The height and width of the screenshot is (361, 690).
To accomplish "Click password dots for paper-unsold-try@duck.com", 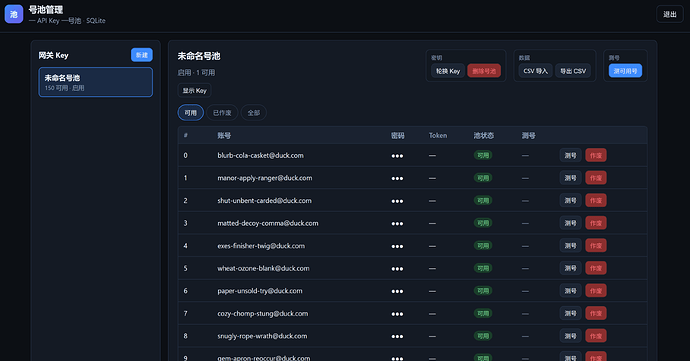I will [397, 291].
